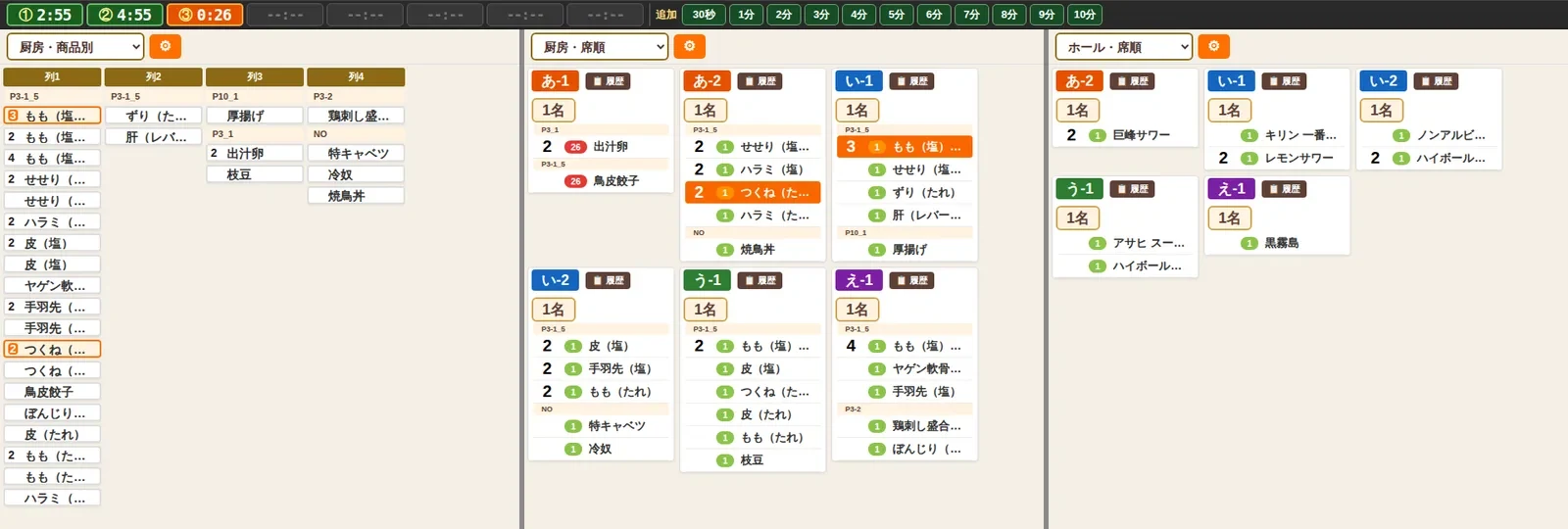1568x529 pixels.
Task: Open 履歴 for い-2 in hall panel
Action: pyautogui.click(x=1436, y=81)
